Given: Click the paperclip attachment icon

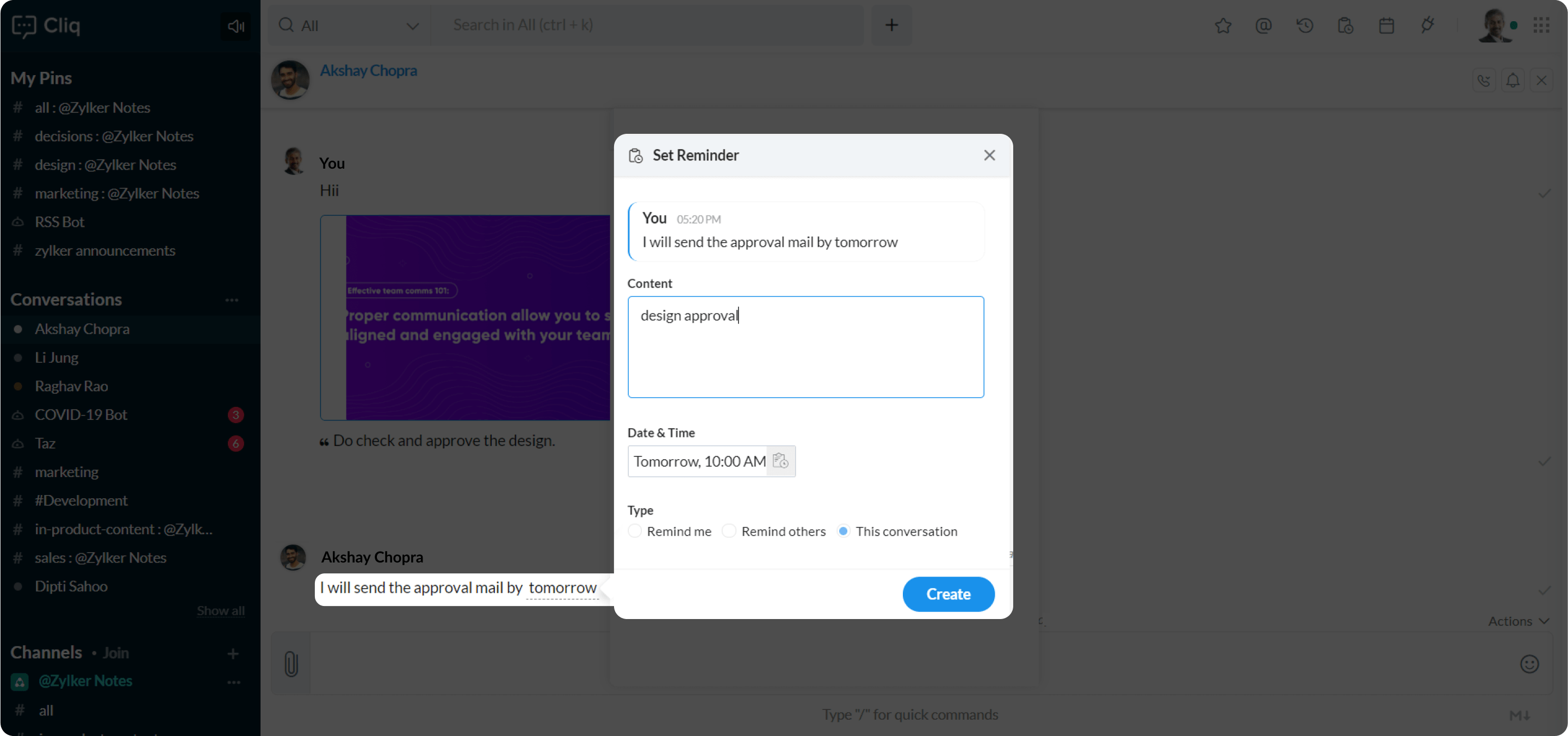Looking at the screenshot, I should coord(291,664).
